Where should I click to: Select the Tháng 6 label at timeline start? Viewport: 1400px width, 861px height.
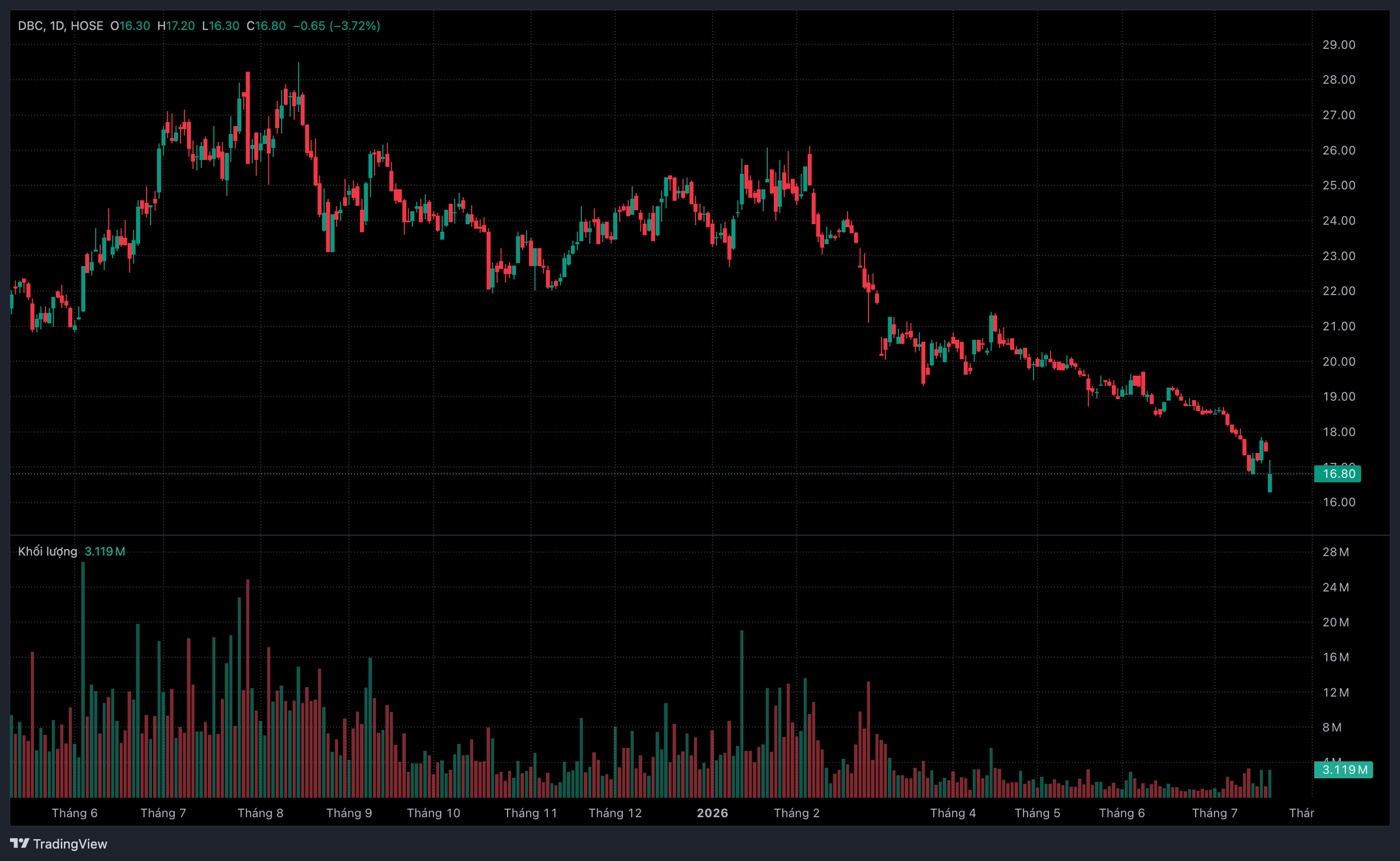[x=74, y=812]
